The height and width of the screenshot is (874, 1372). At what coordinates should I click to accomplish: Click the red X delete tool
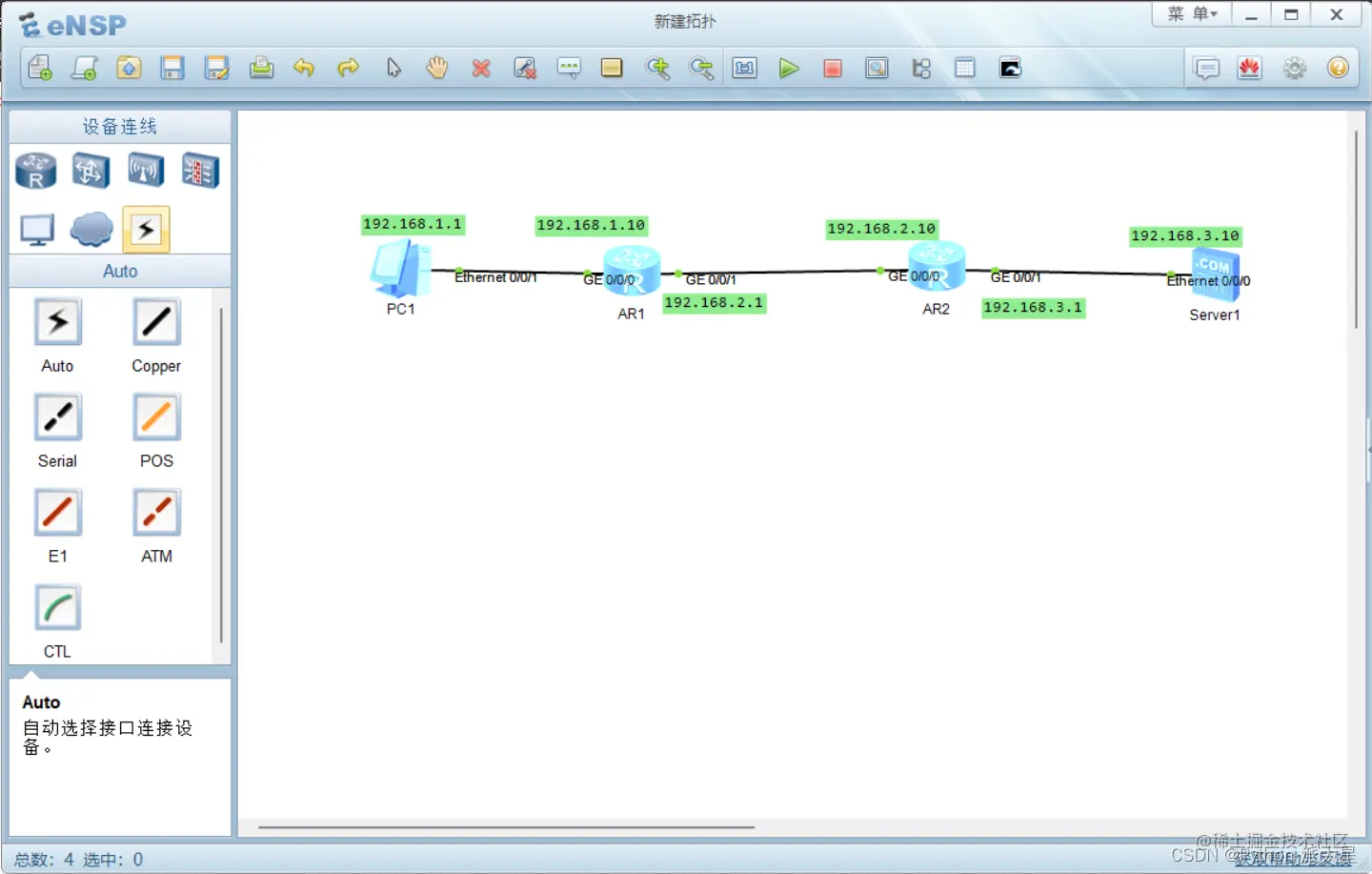pos(481,68)
